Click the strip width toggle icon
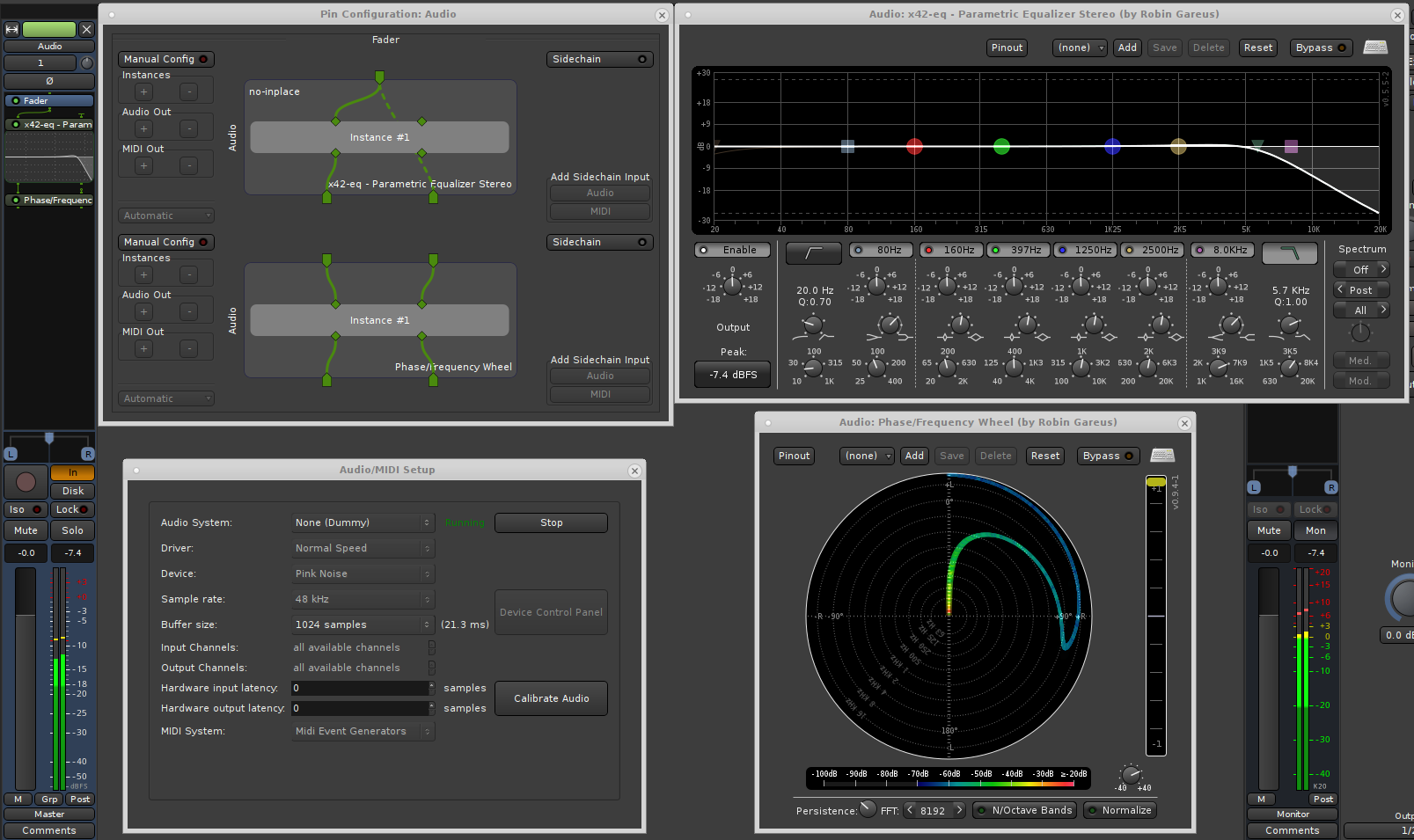The height and width of the screenshot is (840, 1414). pyautogui.click(x=12, y=29)
